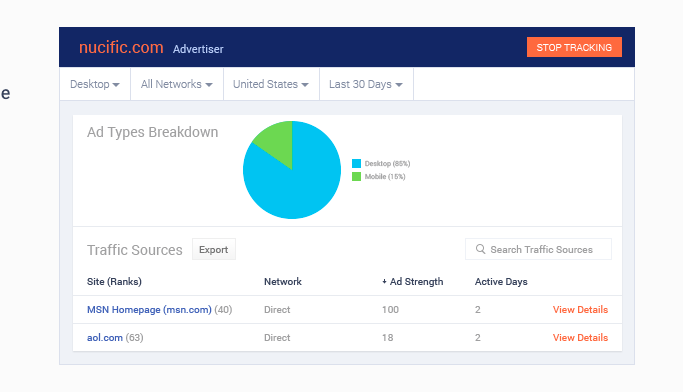Click the blue Desktop legend swatch

(x=356, y=164)
